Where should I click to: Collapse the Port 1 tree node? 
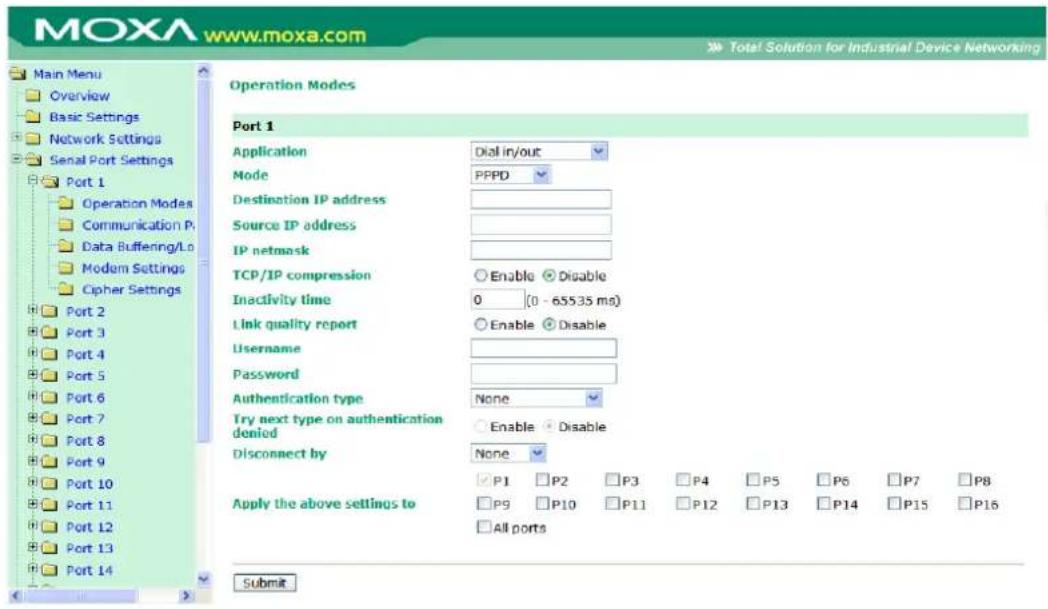(32, 180)
